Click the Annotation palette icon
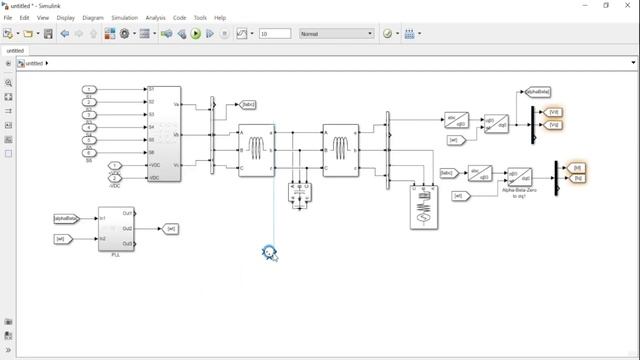The image size is (640, 360). click(8, 125)
